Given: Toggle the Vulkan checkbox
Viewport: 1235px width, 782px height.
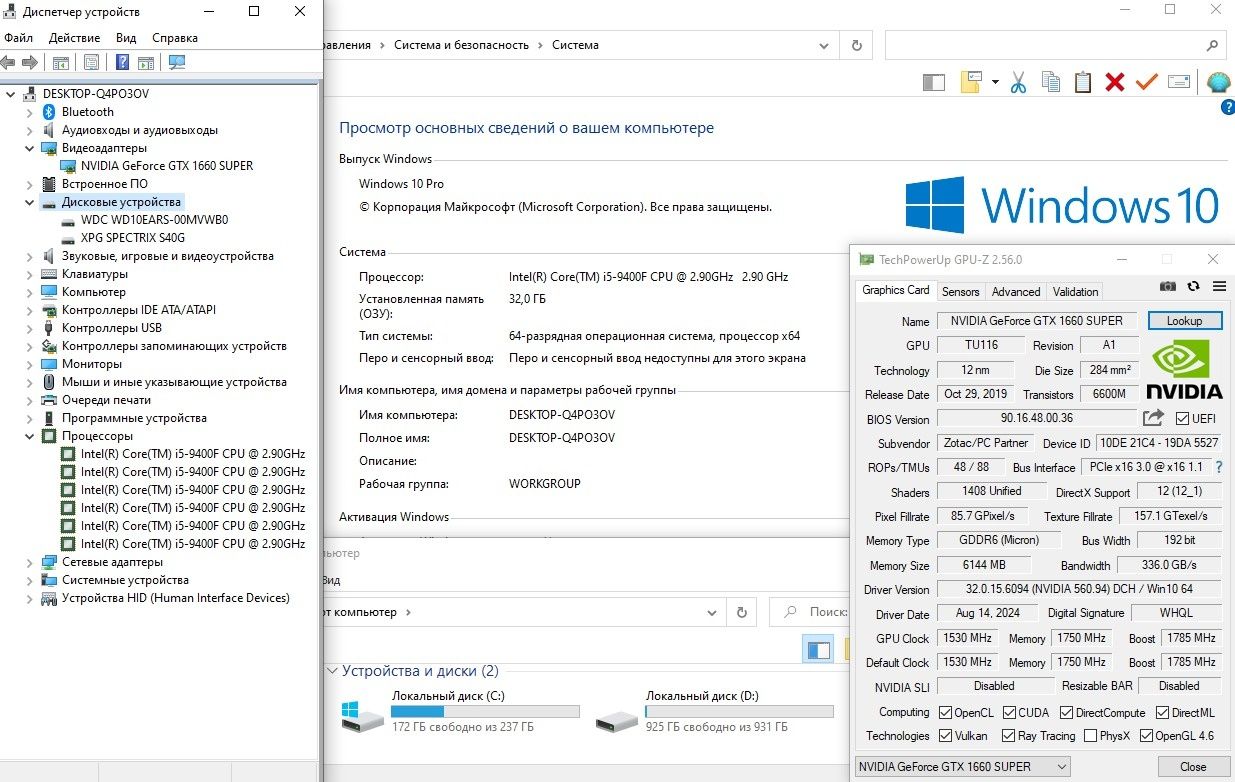Looking at the screenshot, I should coord(945,736).
